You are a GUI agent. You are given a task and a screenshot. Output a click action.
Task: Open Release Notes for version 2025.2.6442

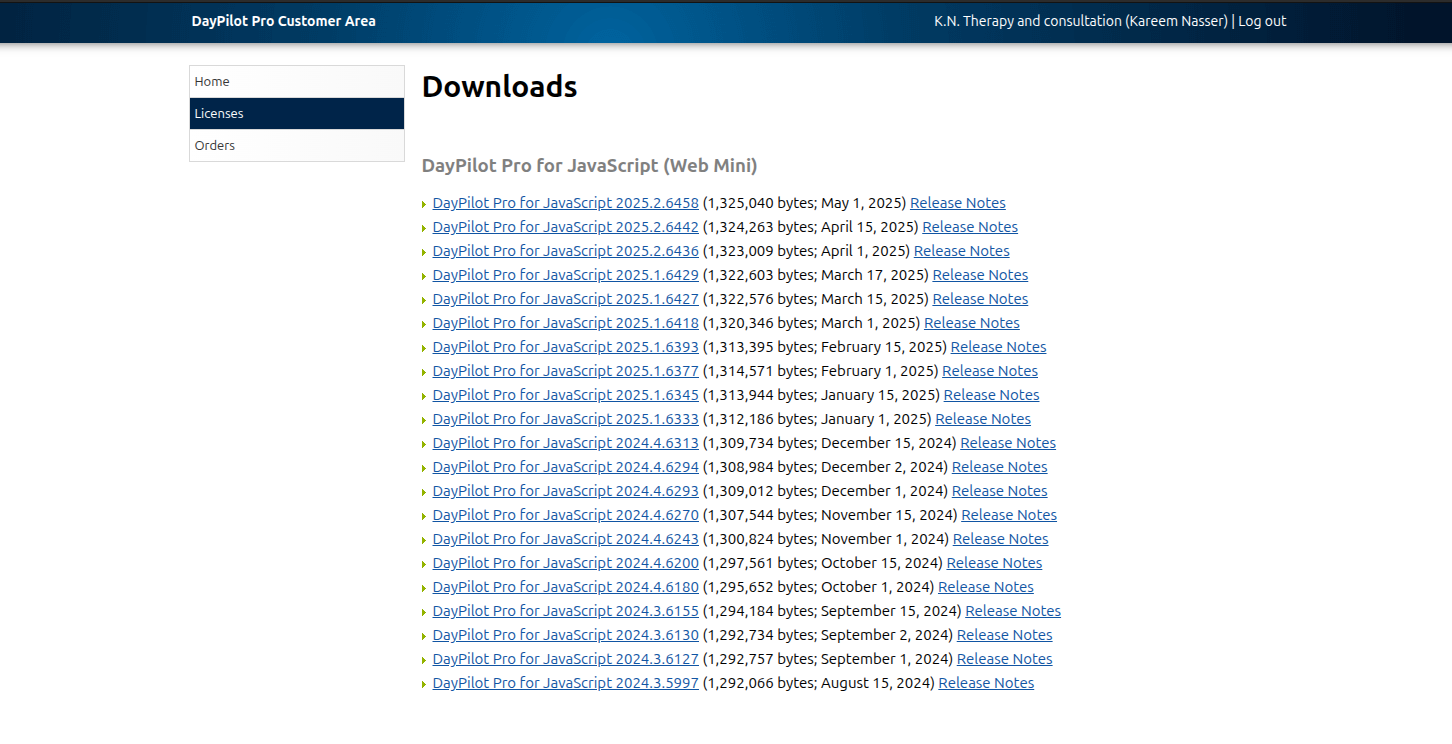pos(969,227)
